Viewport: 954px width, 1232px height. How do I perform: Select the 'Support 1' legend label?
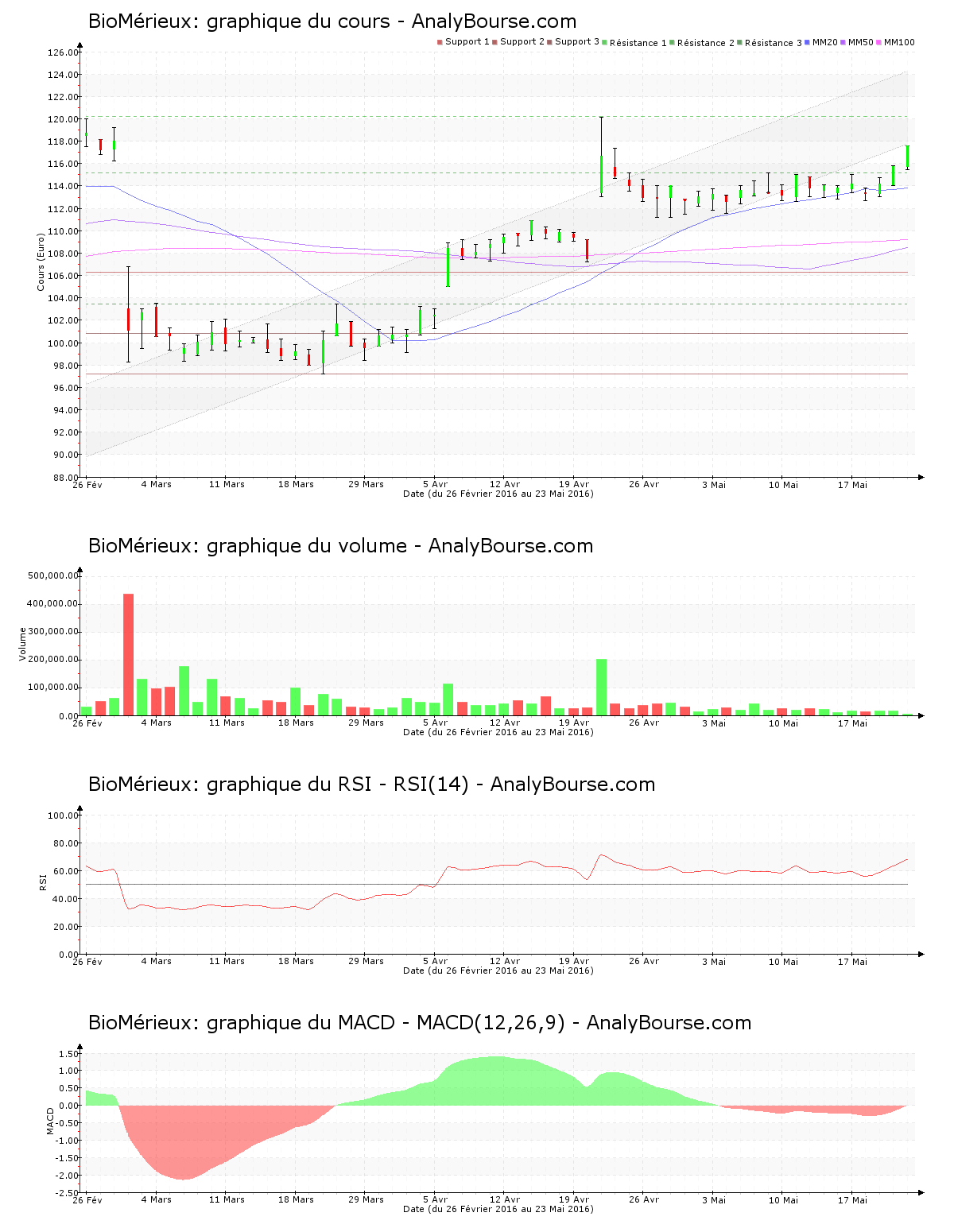point(467,42)
